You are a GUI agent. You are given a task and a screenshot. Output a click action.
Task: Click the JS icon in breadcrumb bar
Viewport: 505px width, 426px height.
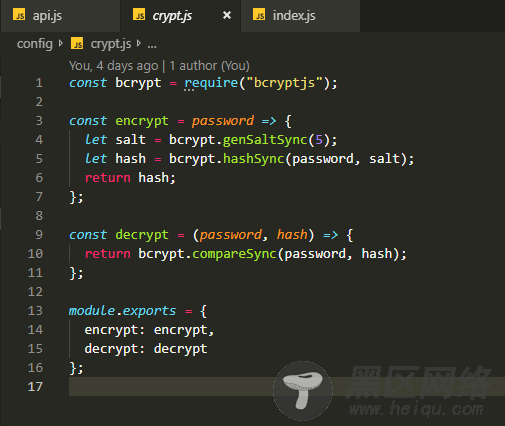(77, 43)
